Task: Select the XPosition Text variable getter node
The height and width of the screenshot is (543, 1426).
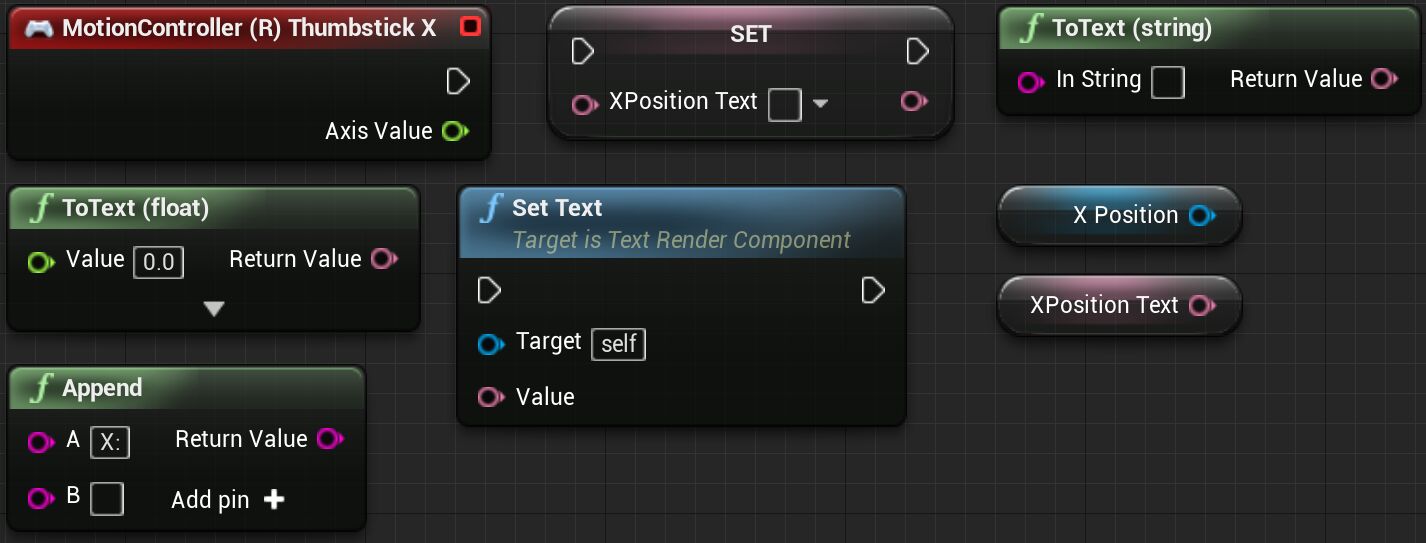Action: (1104, 305)
